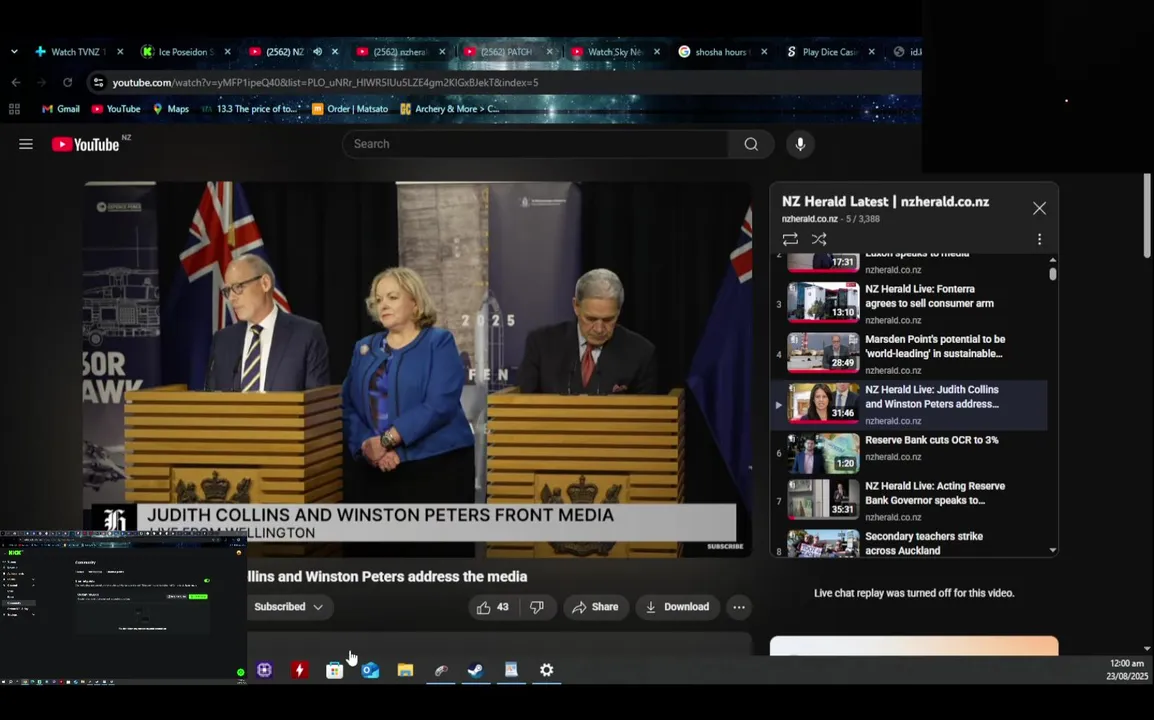Open the browser tab search chevron
1154x720 pixels.
[x=14, y=52]
